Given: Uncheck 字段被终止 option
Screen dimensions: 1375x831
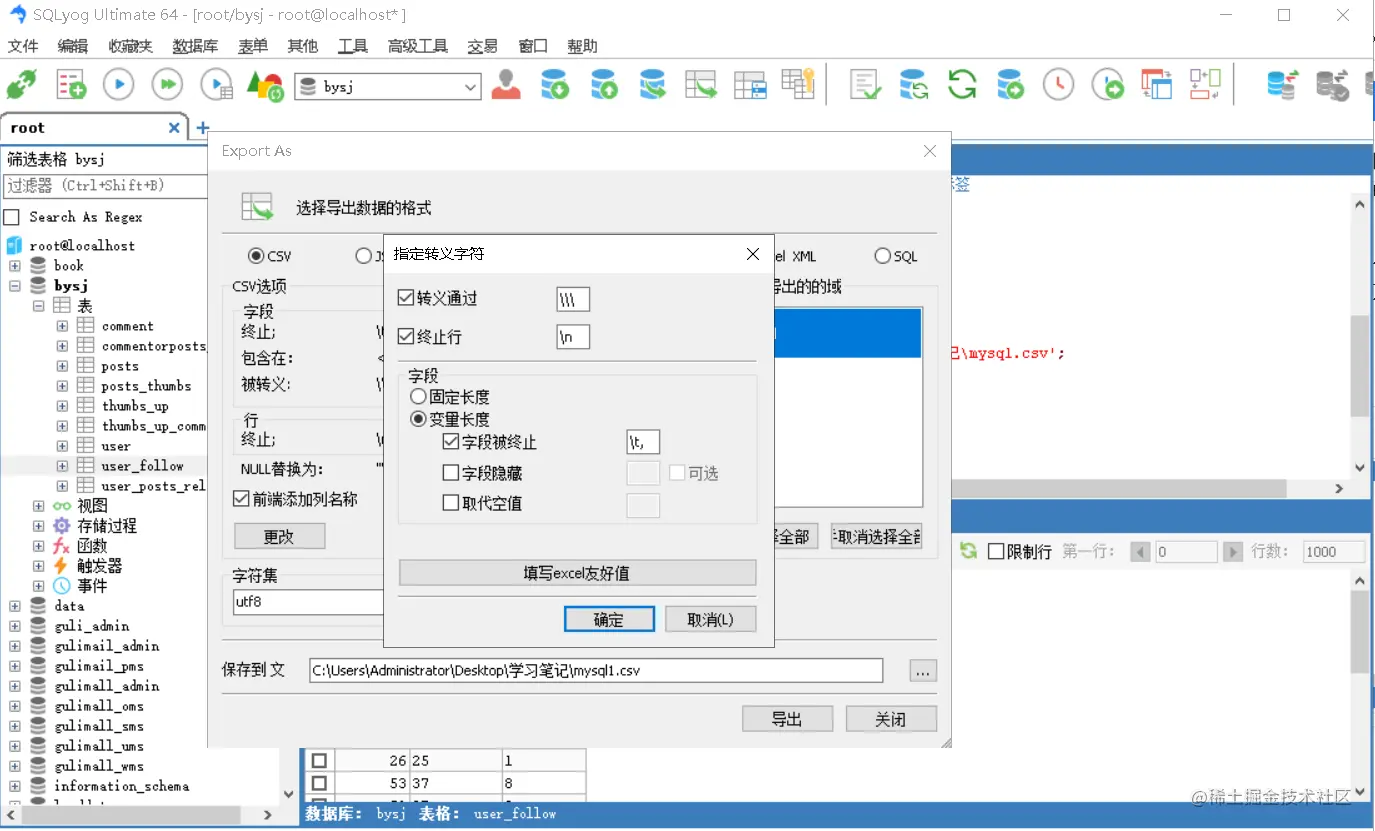Looking at the screenshot, I should [450, 442].
